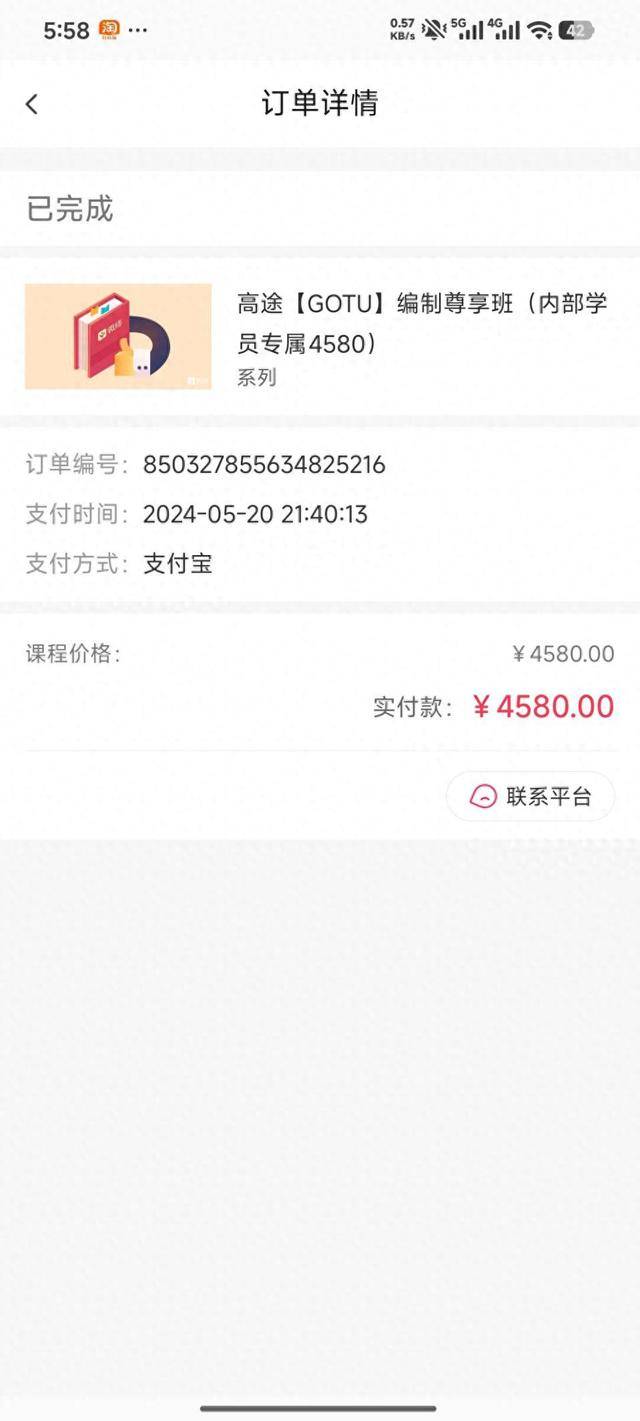Tap the payment time 2024-05-20 21:40:13
This screenshot has height=1421, width=640.
pos(255,514)
